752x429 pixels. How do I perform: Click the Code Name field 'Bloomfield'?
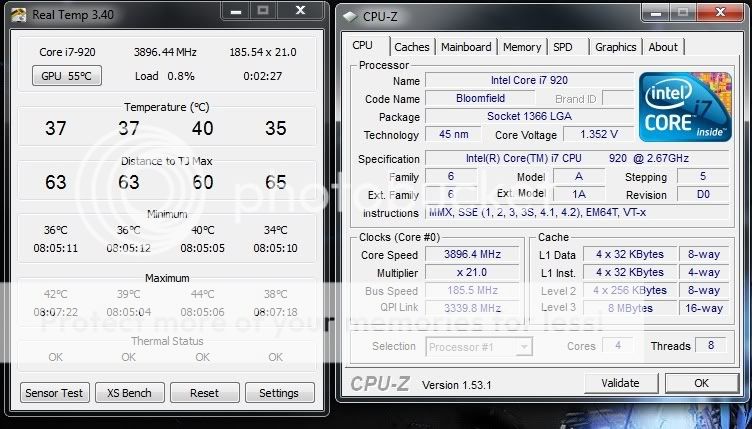(480, 98)
